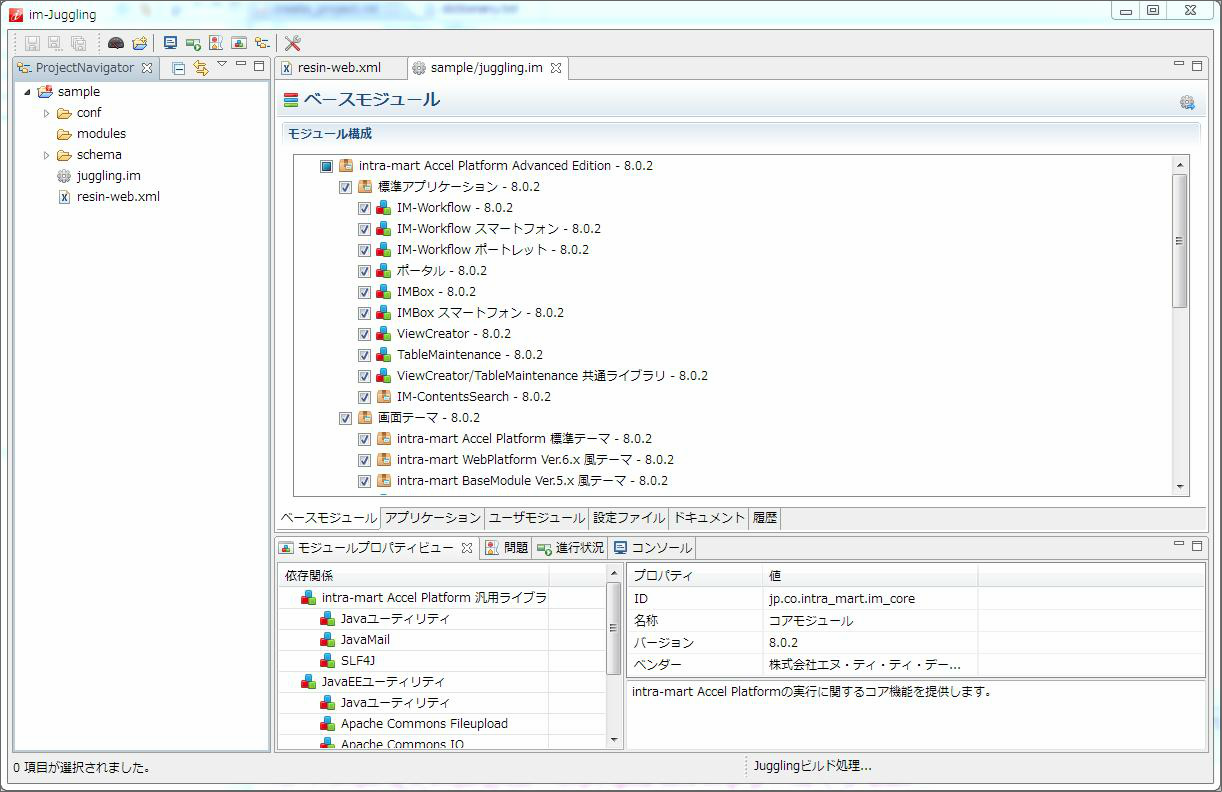Click the module list vertical scrollbar thumb
Image resolution: width=1222 pixels, height=792 pixels.
pos(1180,240)
